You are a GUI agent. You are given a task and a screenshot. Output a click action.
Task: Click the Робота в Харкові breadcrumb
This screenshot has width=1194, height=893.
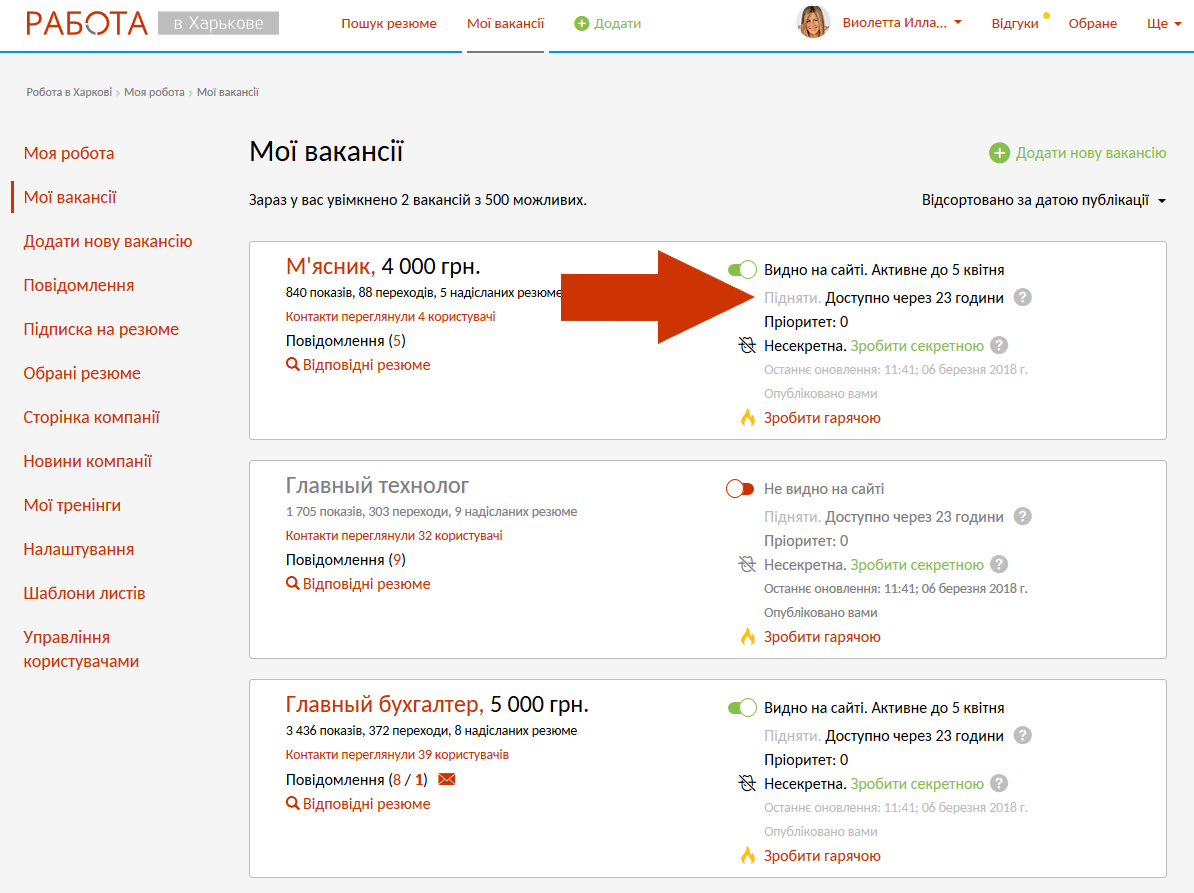pos(69,92)
